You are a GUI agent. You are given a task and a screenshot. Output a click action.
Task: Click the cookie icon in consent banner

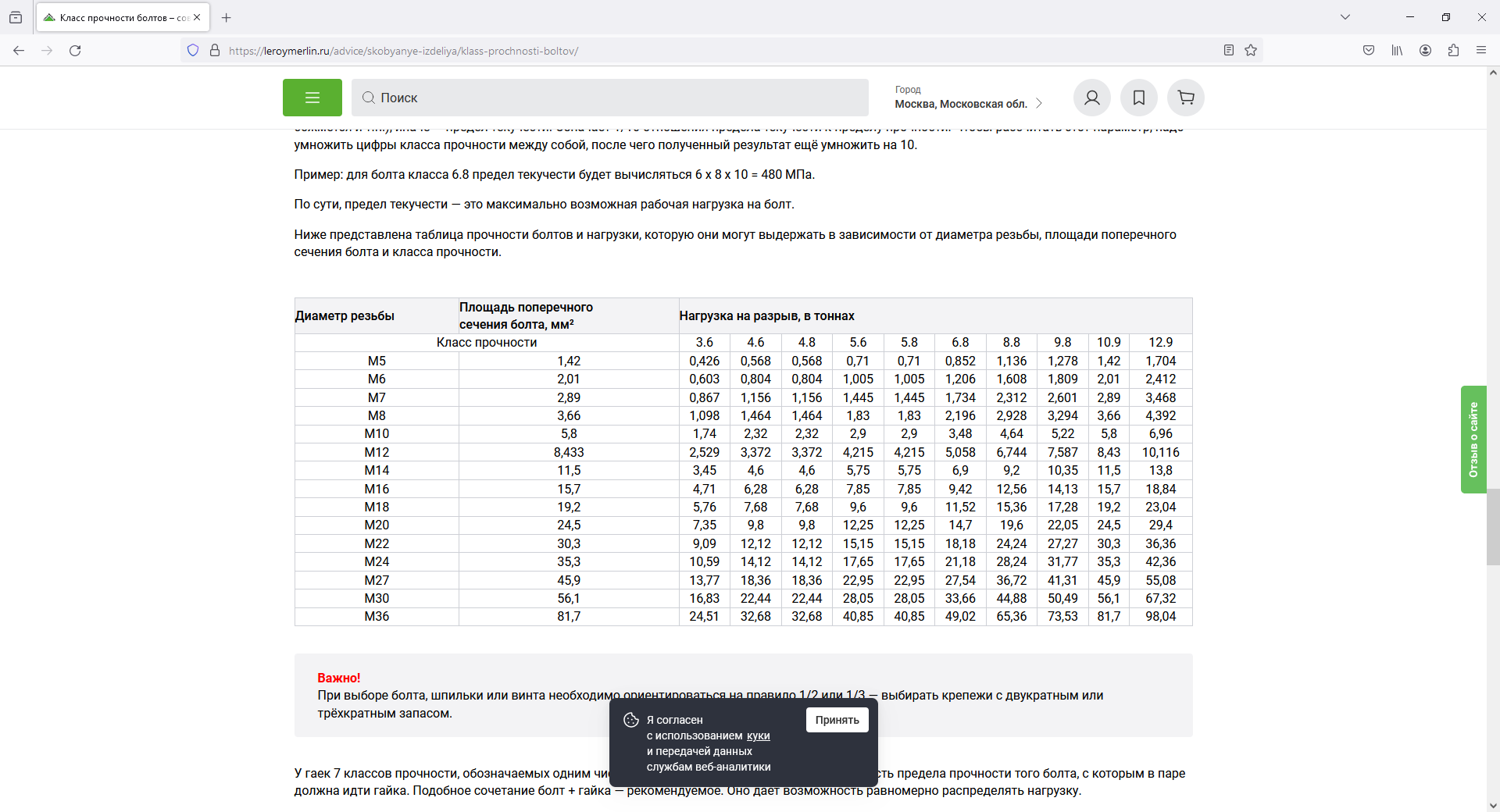pyautogui.click(x=631, y=720)
